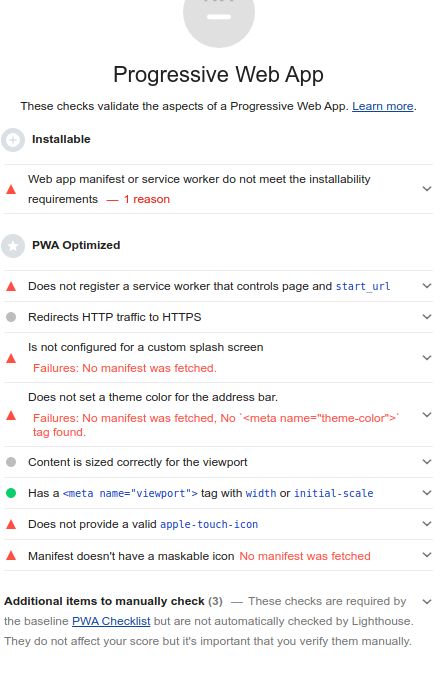Screen dimensions: 445x673
Task: Click gray circle beside Content sized correctly
Action: click(x=11, y=462)
